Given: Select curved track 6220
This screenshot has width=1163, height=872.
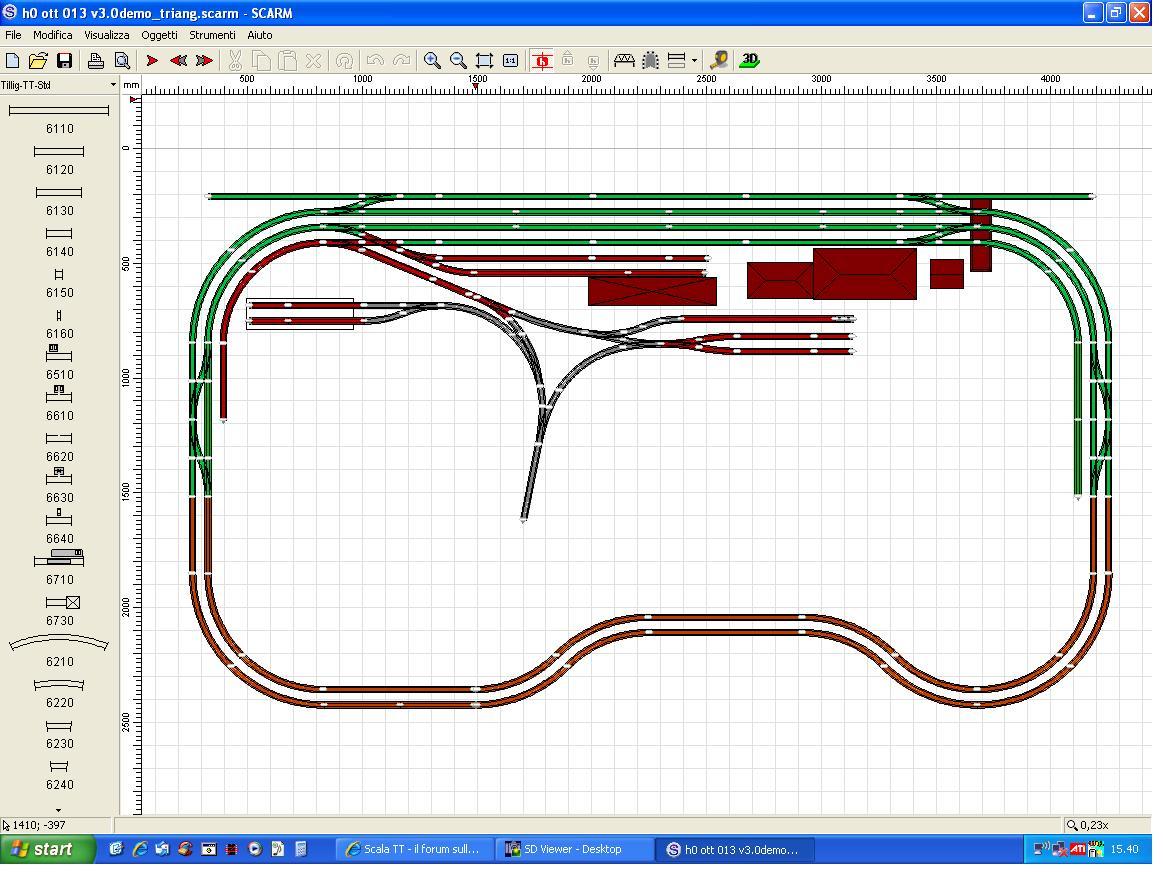Looking at the screenshot, I should click(x=59, y=693).
